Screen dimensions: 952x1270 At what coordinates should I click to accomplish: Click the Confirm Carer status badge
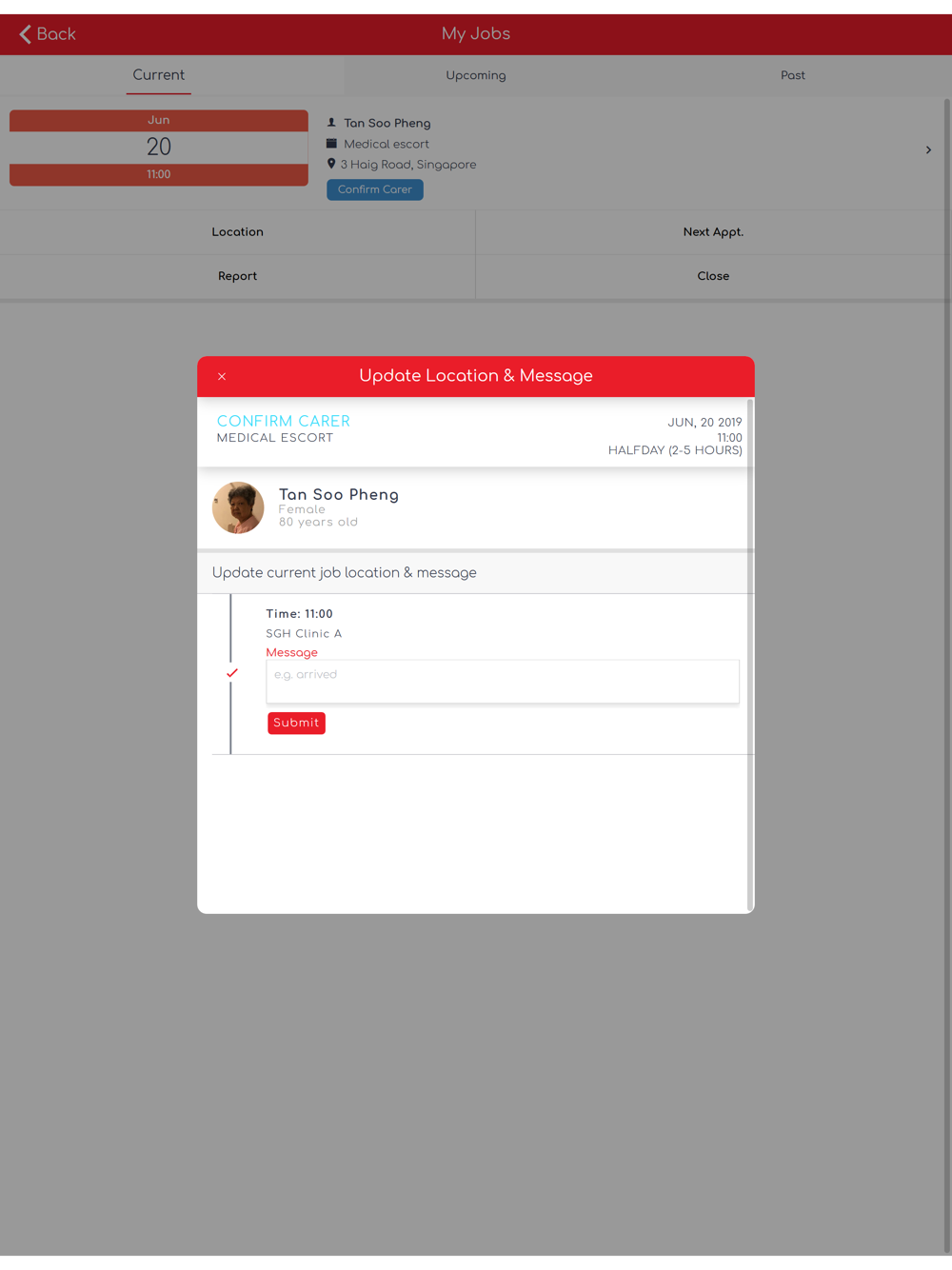pyautogui.click(x=375, y=189)
